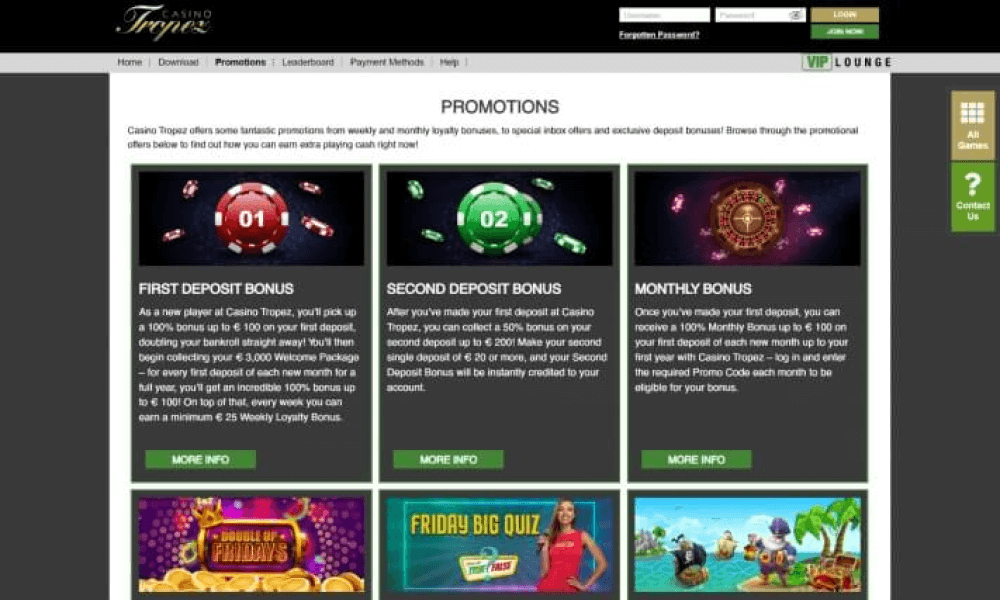
Task: Click the Casino Tropez logo
Action: [164, 22]
